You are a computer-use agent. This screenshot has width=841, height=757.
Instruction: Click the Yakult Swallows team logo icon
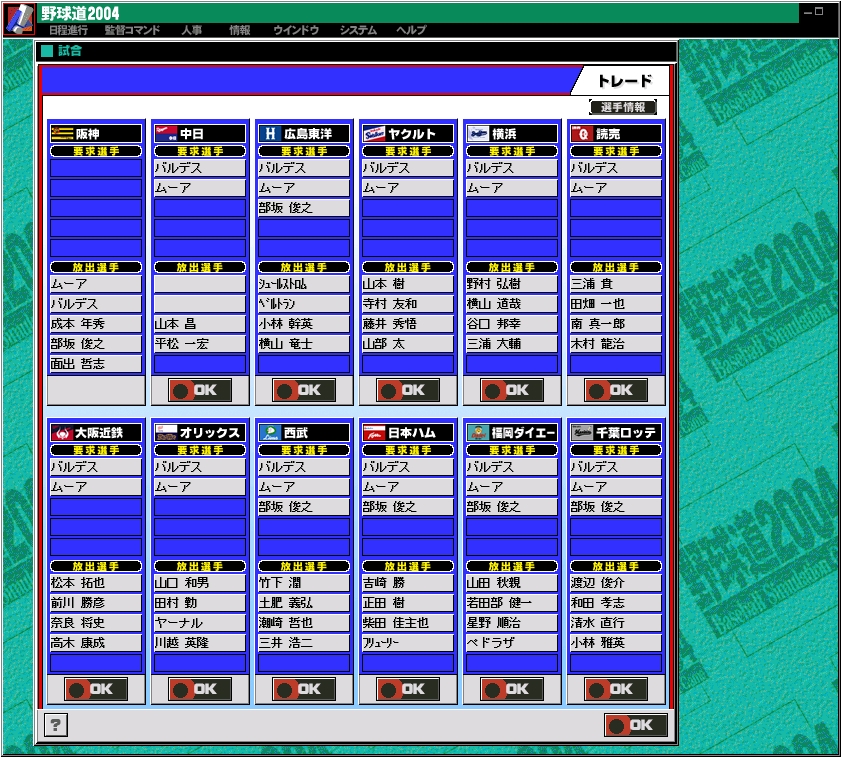coord(374,134)
